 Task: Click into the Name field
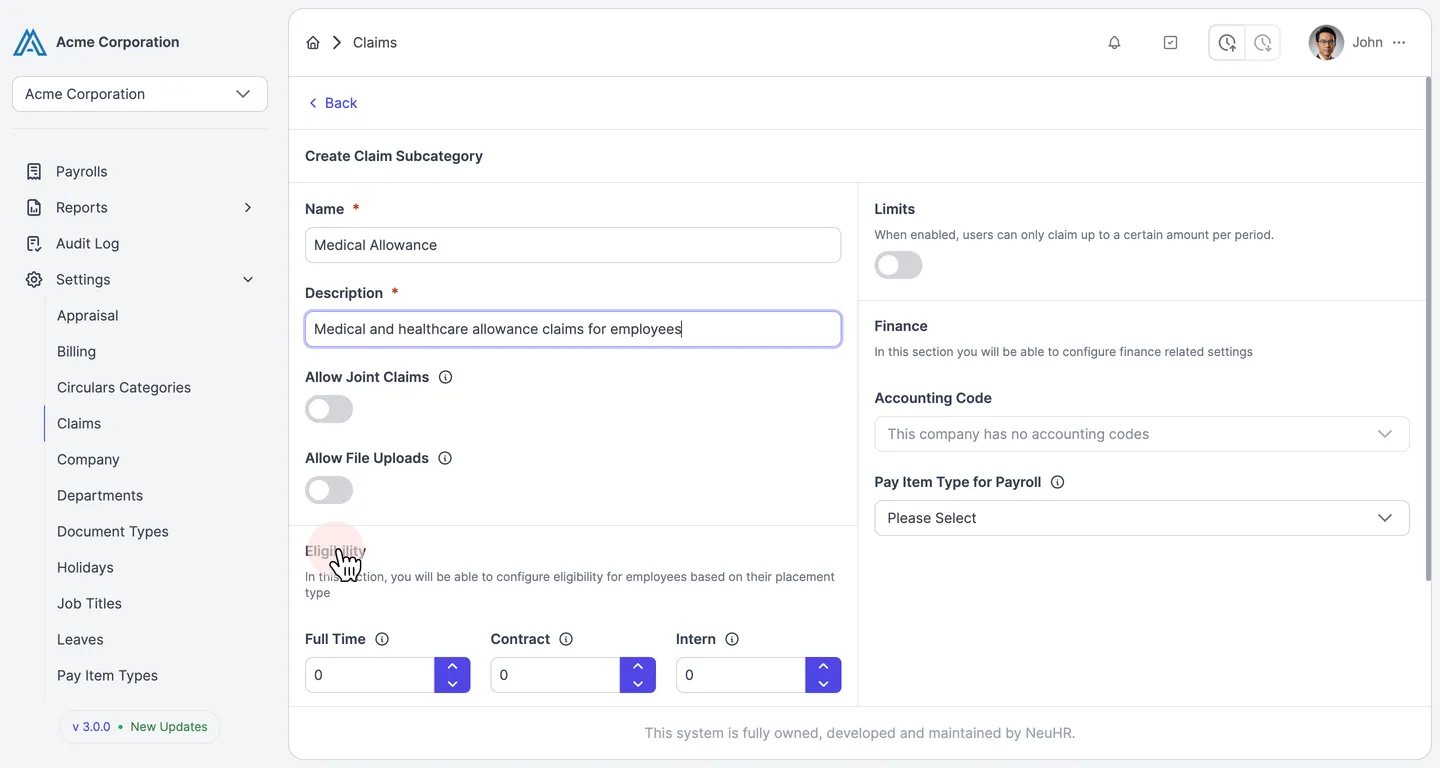(573, 245)
